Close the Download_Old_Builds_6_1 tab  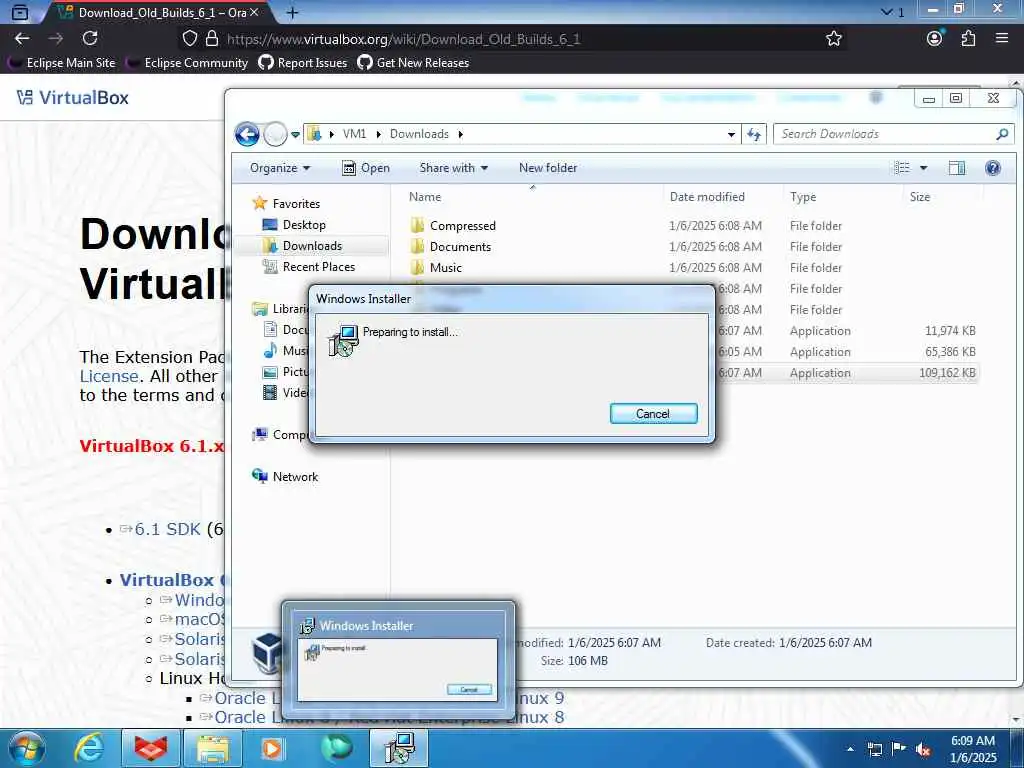point(254,12)
